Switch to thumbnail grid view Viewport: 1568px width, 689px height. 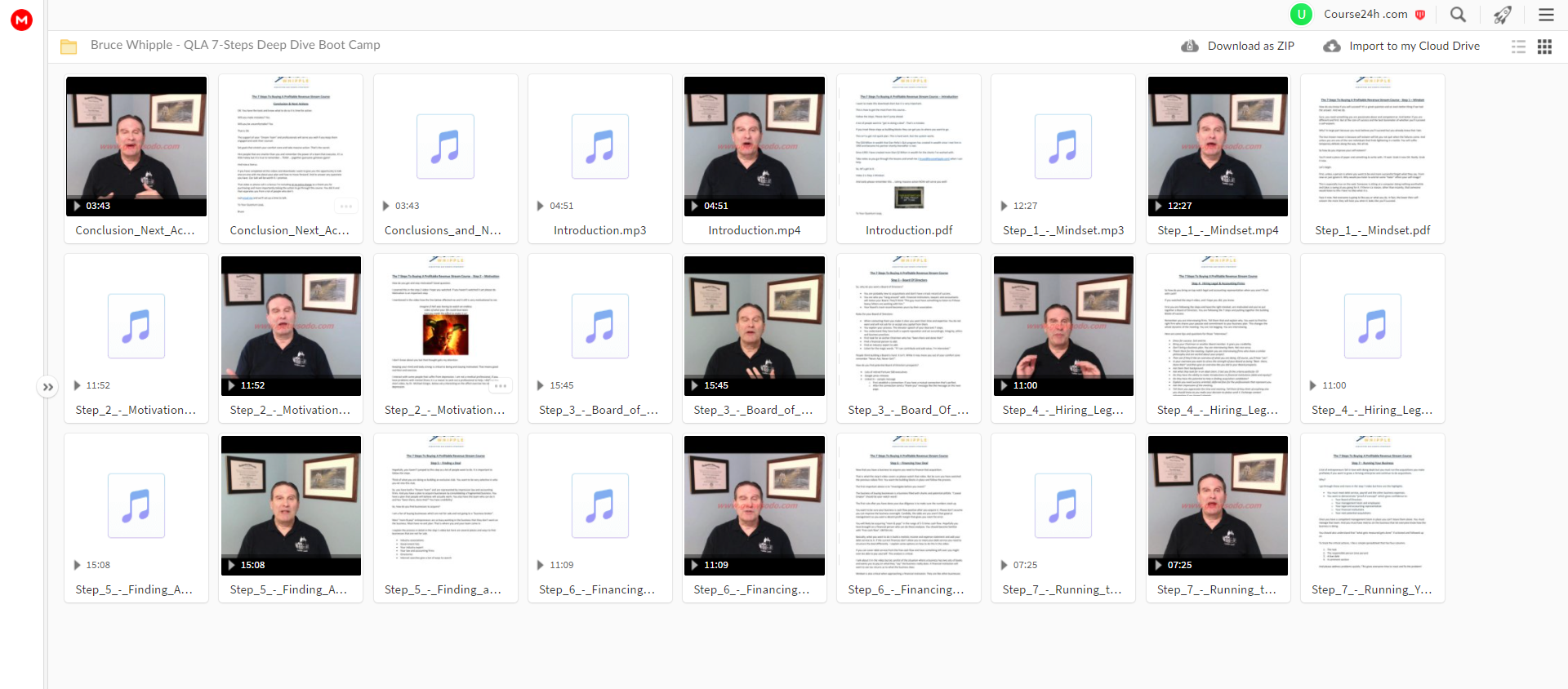pos(1544,47)
